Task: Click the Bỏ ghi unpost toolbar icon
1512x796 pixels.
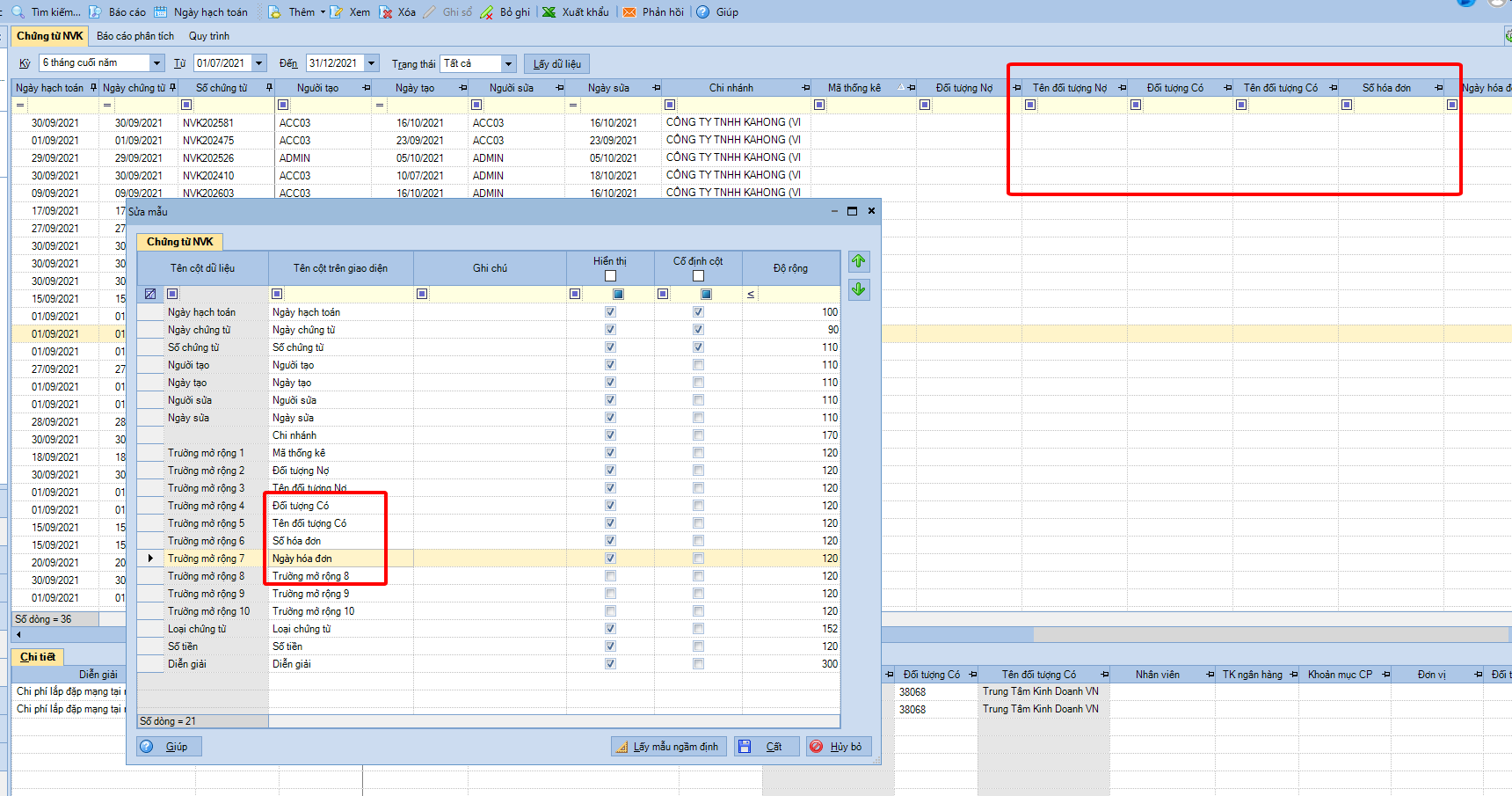Action: 487,12
